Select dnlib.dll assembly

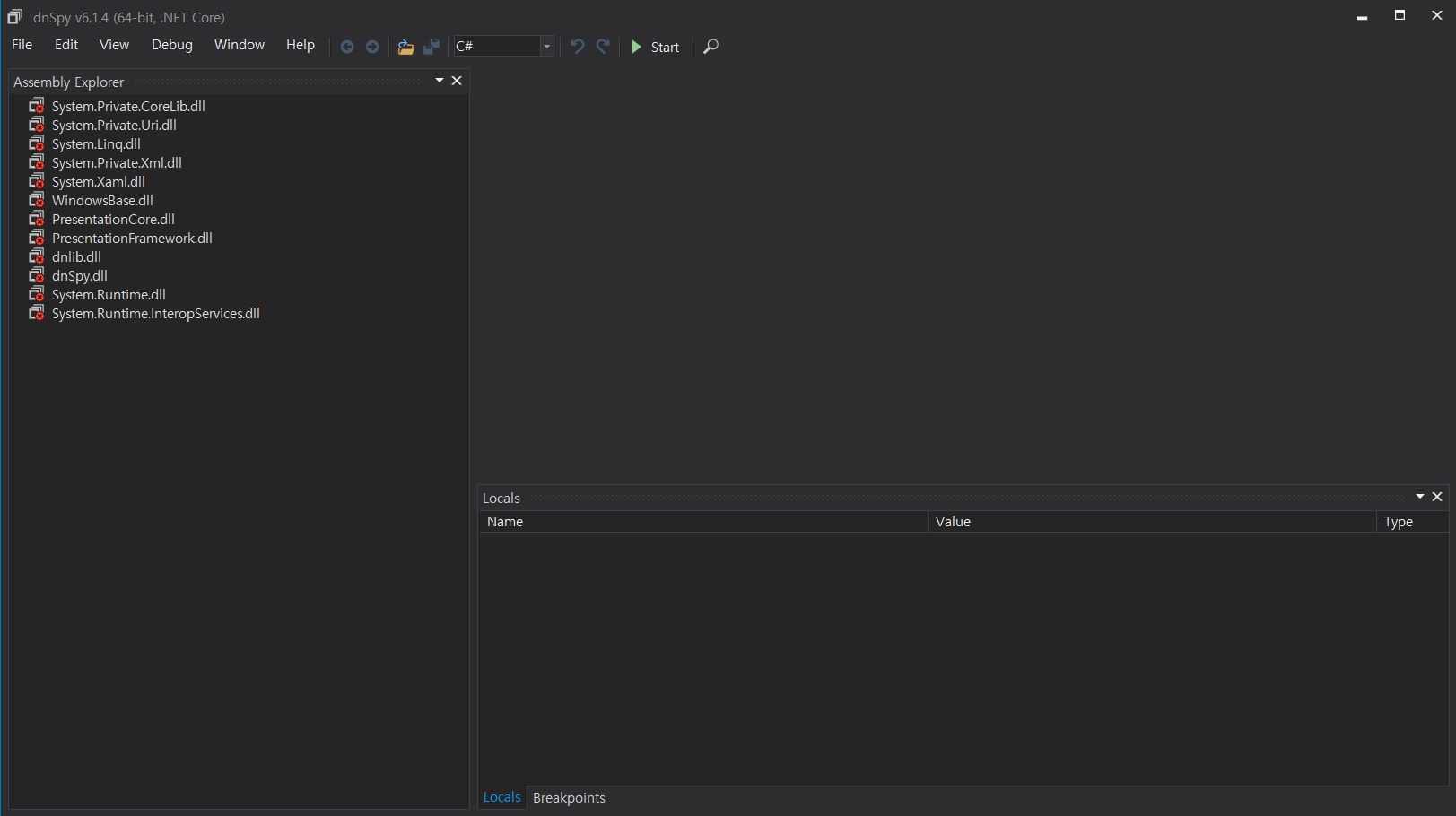76,256
